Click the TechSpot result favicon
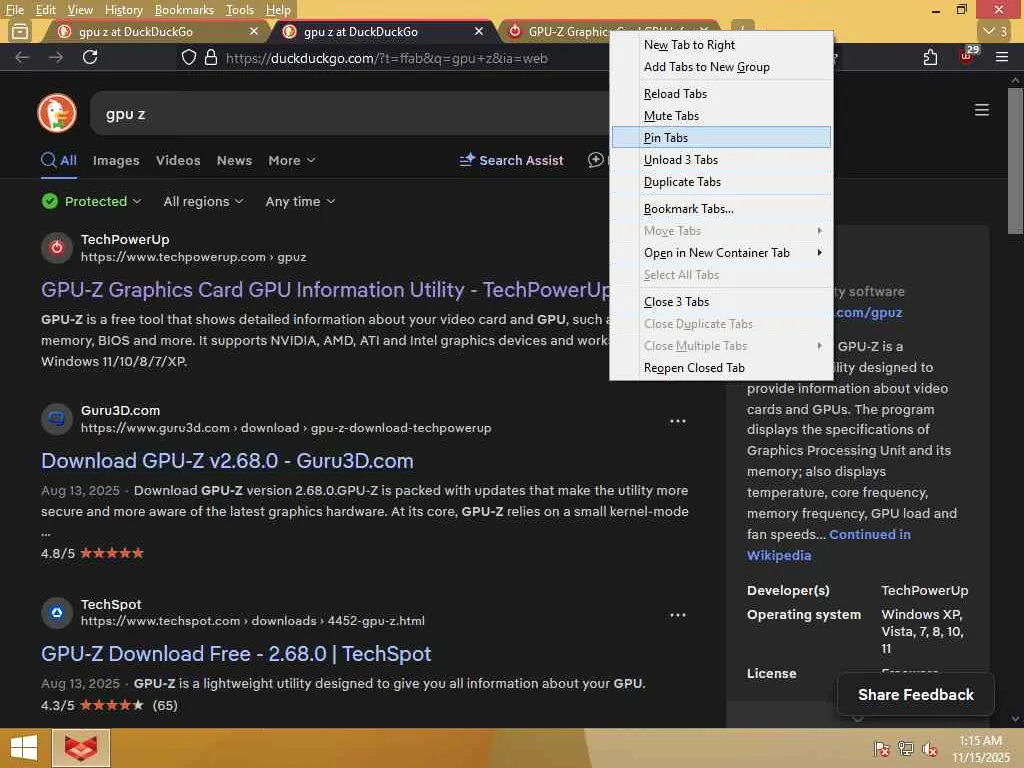Viewport: 1024px width, 768px height. [x=57, y=613]
